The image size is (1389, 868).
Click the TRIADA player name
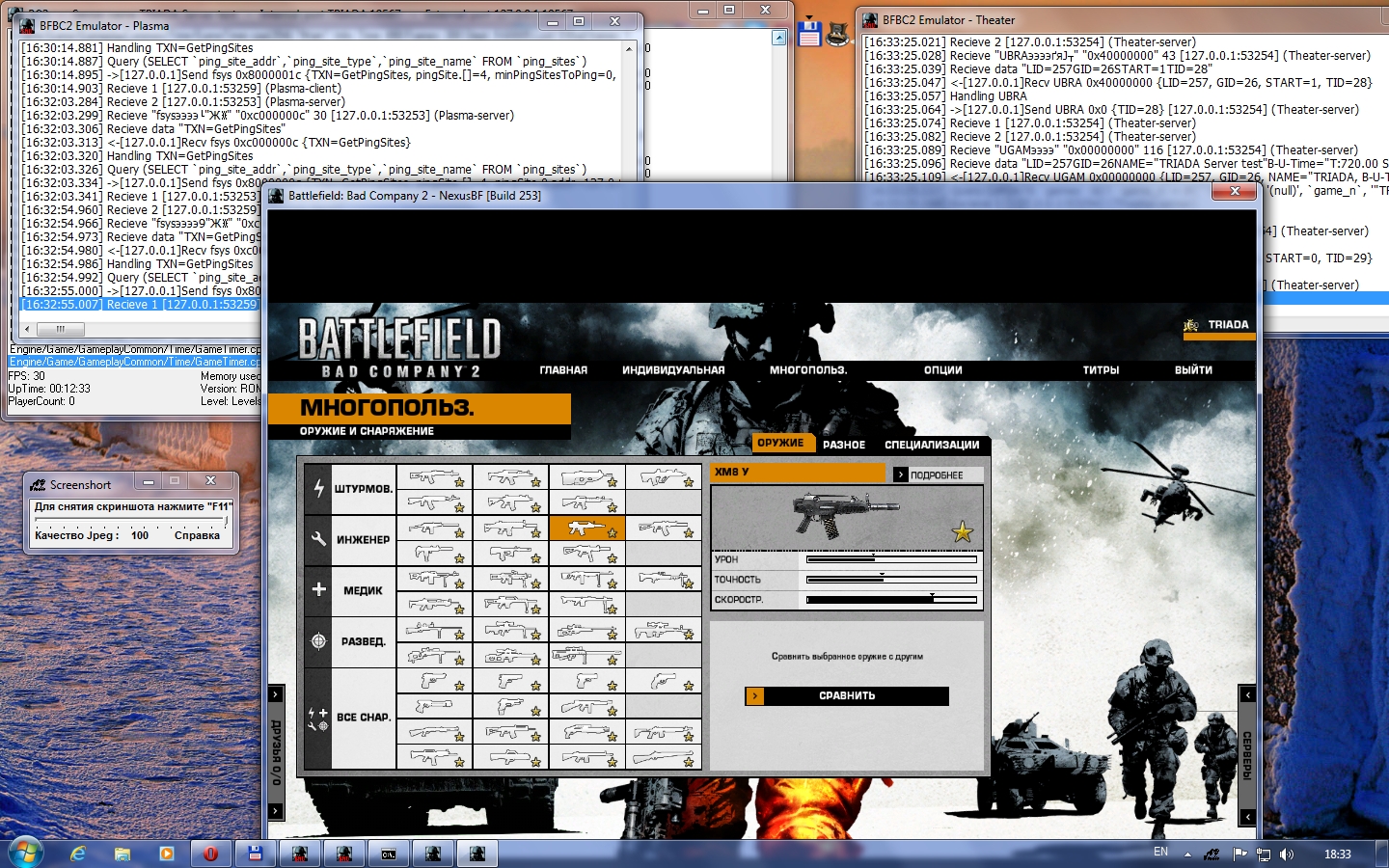1228,325
